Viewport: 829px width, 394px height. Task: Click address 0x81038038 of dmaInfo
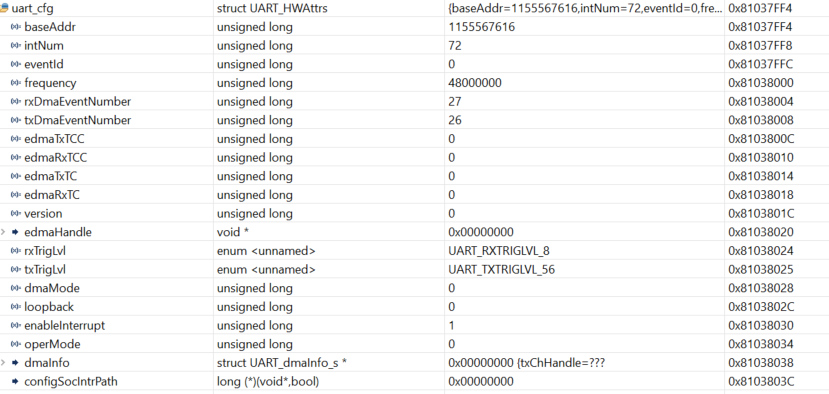coord(761,363)
